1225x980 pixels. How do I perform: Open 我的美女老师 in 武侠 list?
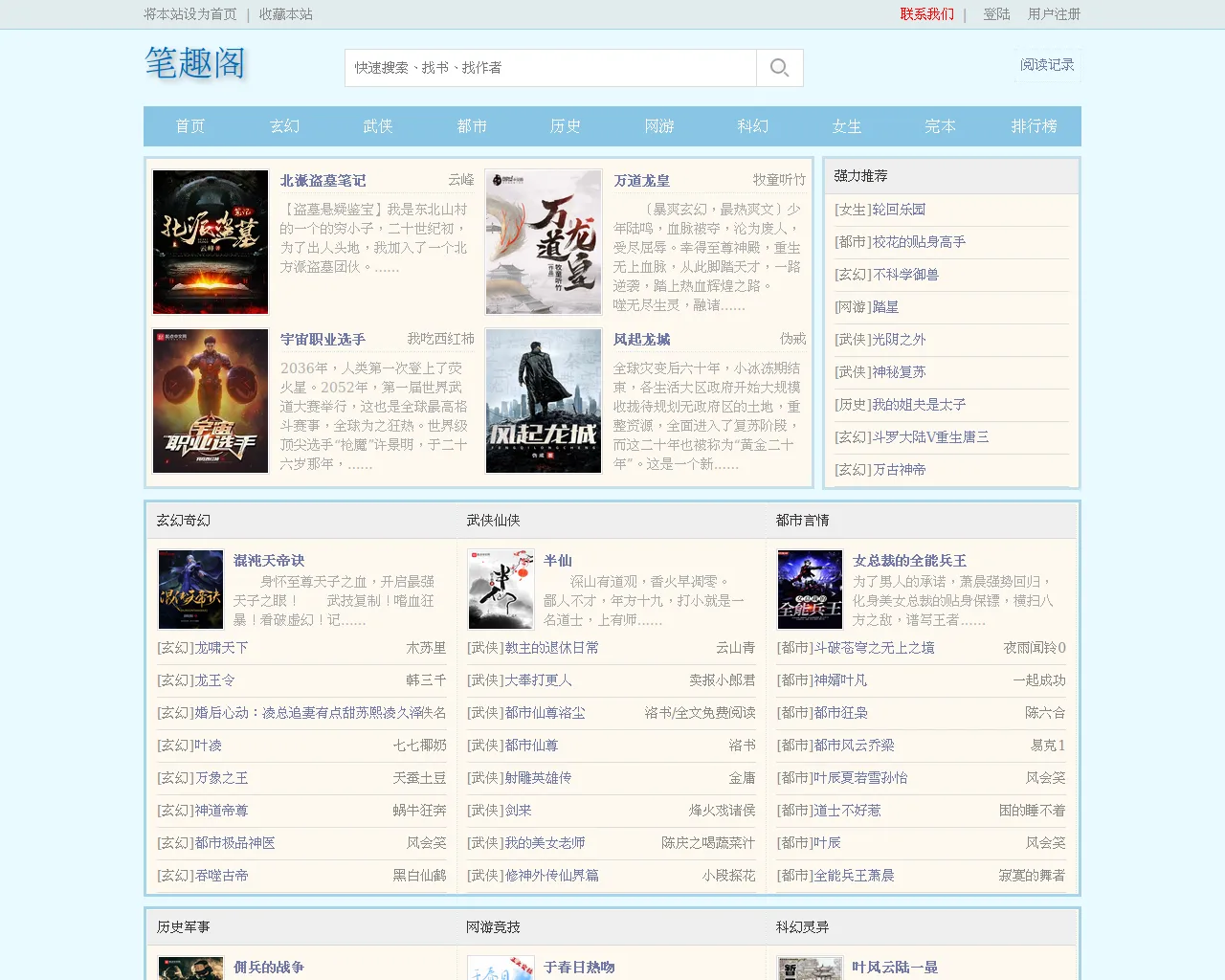click(545, 843)
